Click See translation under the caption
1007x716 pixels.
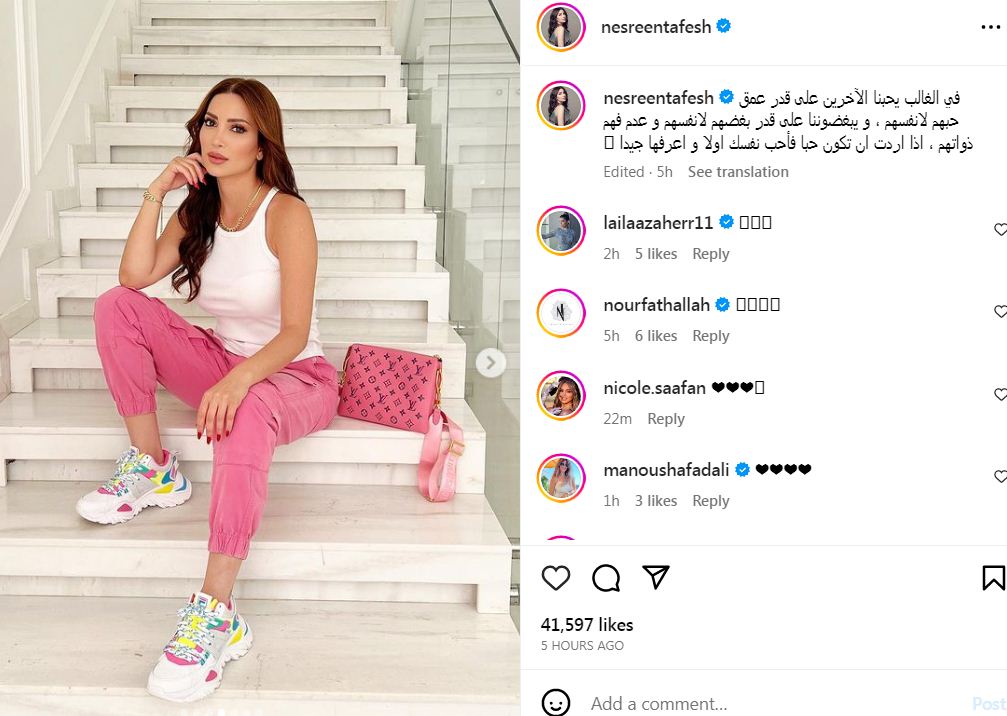(738, 171)
